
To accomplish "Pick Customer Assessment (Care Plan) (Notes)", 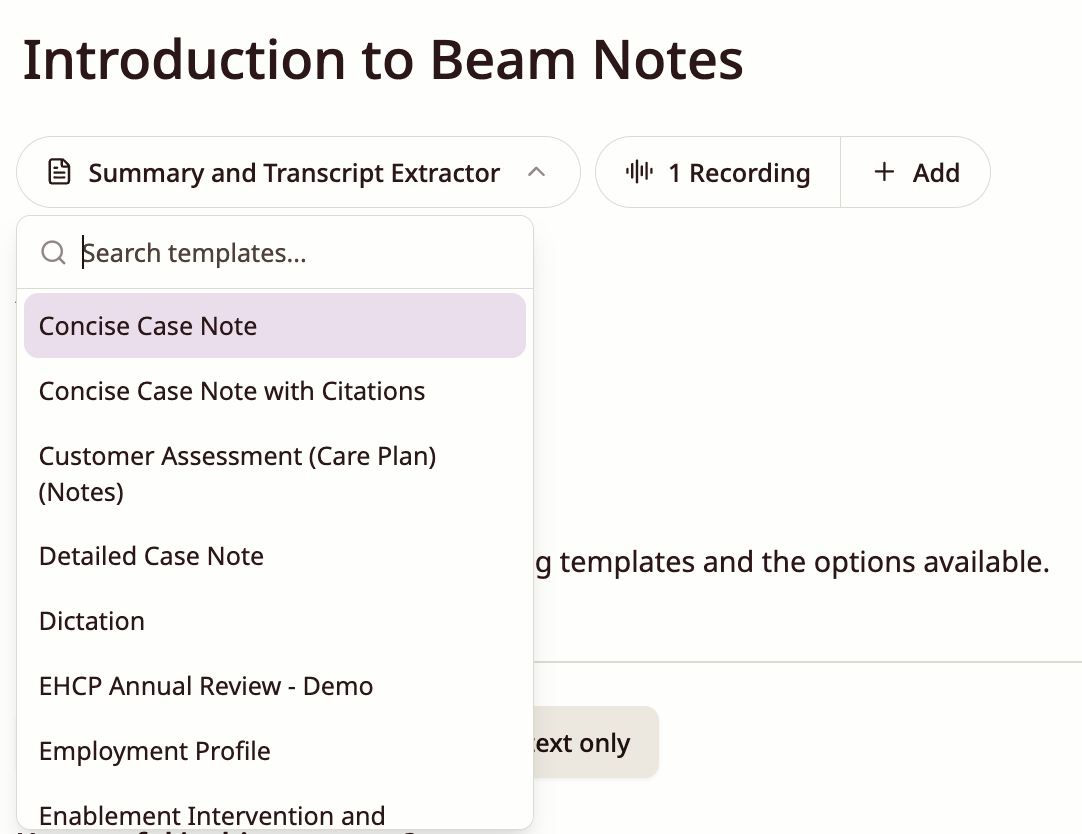I will pyautogui.click(x=275, y=474).
